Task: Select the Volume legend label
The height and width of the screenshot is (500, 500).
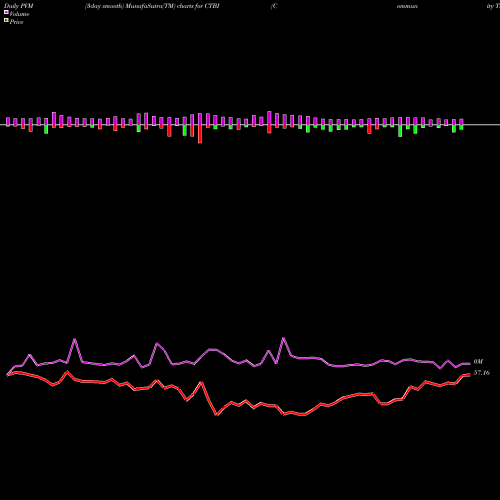Action: [x=19, y=14]
